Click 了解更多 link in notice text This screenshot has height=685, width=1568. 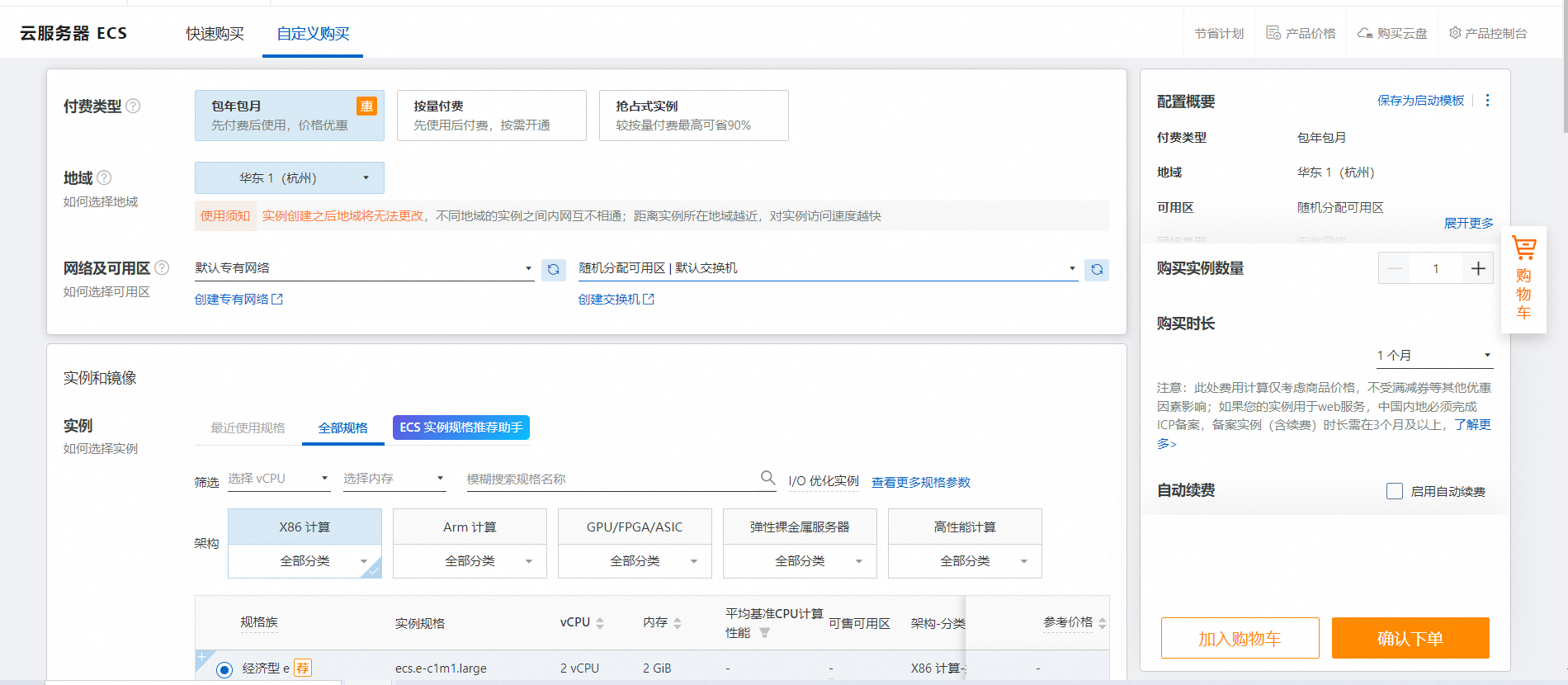[x=1472, y=424]
